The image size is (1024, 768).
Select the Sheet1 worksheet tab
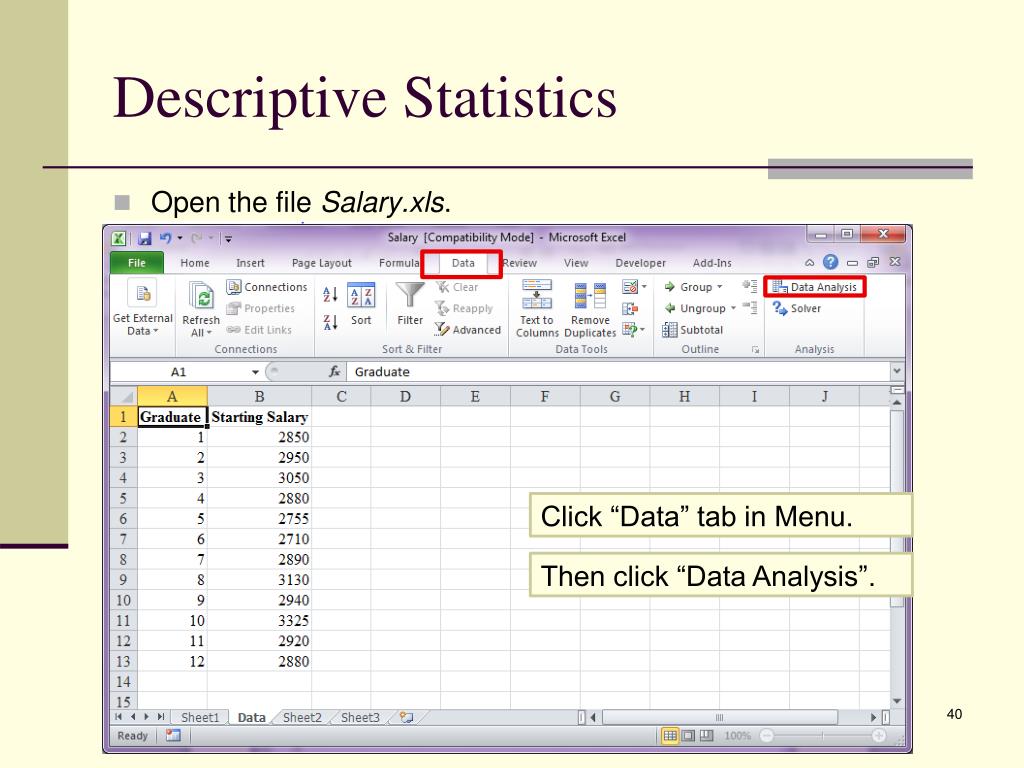[x=200, y=717]
